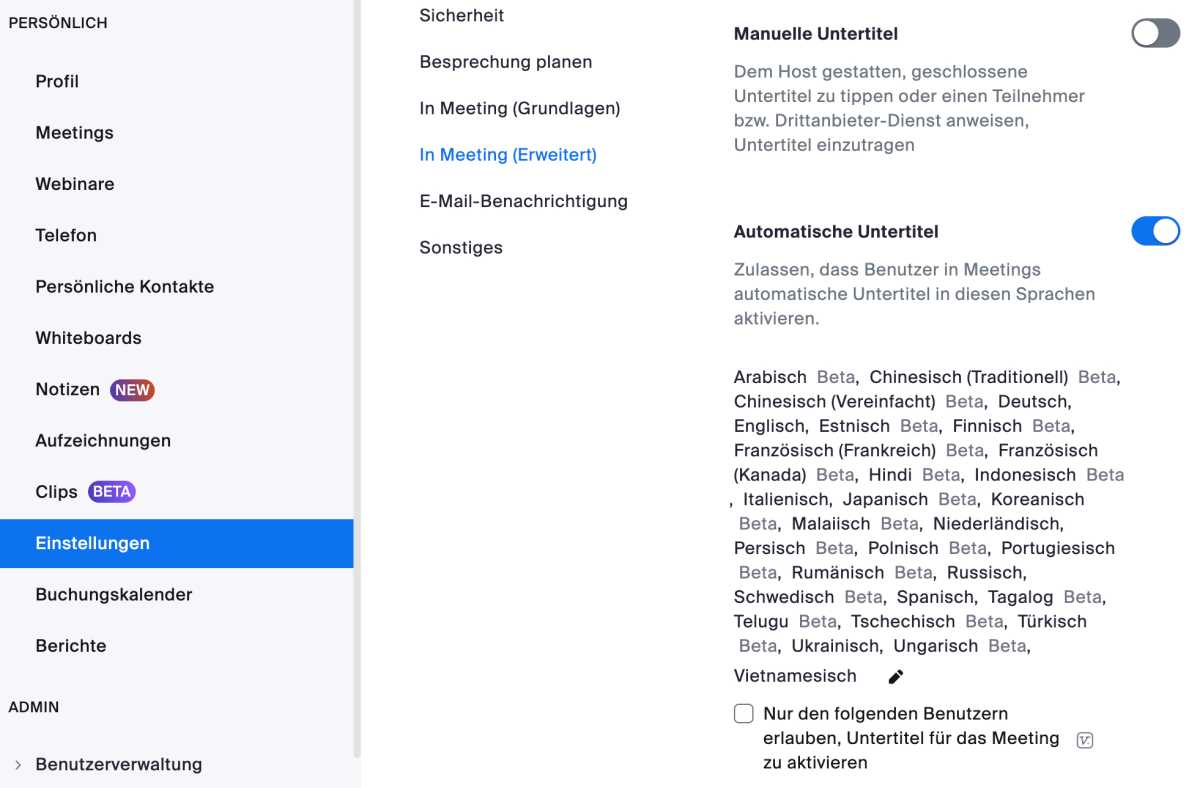
Task: Click the sidebar vertical scrollbar
Action: (358, 380)
